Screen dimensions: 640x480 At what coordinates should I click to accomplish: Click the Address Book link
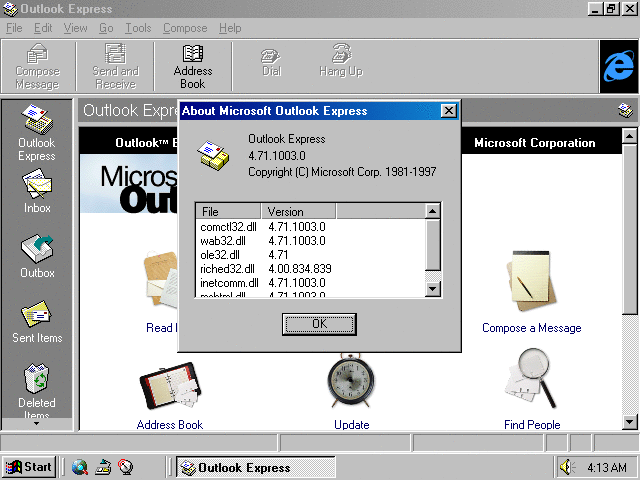coord(170,425)
